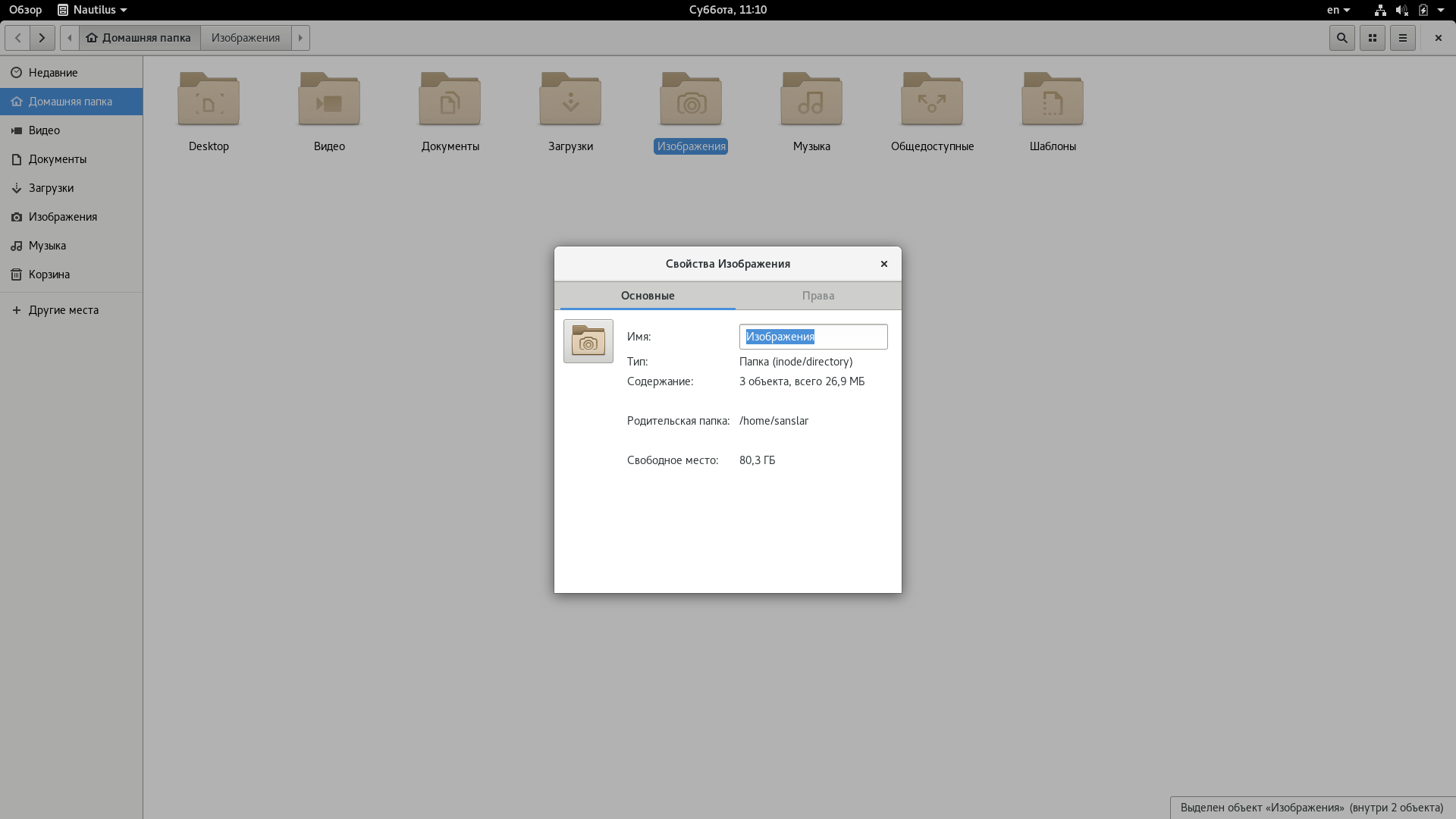Expand the system status menu arrow
Viewport: 1456px width, 819px height.
pos(1440,10)
